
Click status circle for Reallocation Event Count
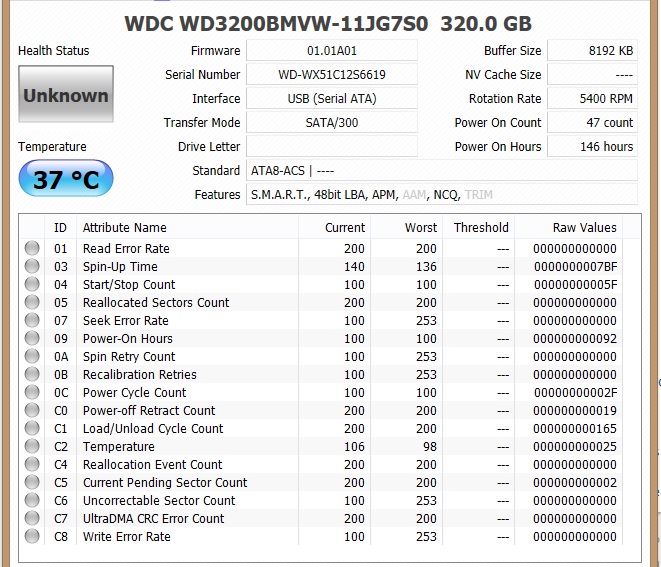tap(32, 464)
